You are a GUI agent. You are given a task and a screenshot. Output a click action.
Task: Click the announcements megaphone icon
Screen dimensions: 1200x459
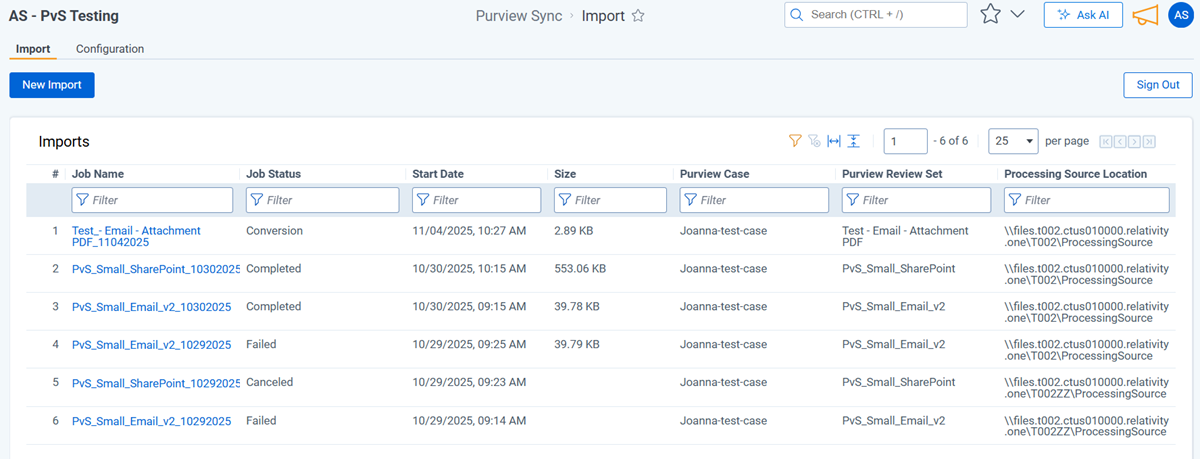pos(1145,15)
